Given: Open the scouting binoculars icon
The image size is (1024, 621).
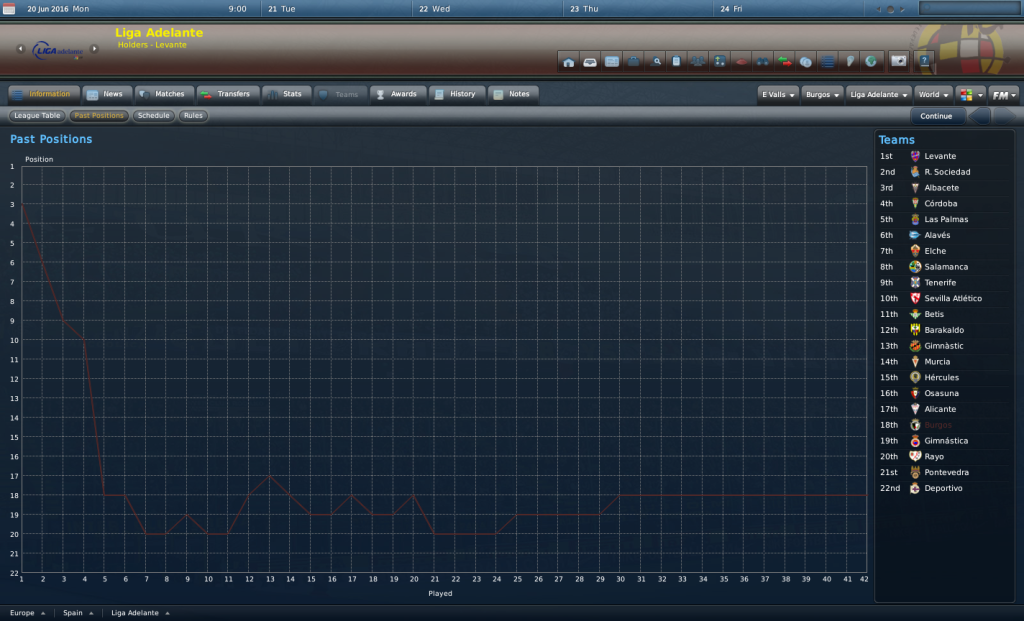Looking at the screenshot, I should (x=763, y=61).
